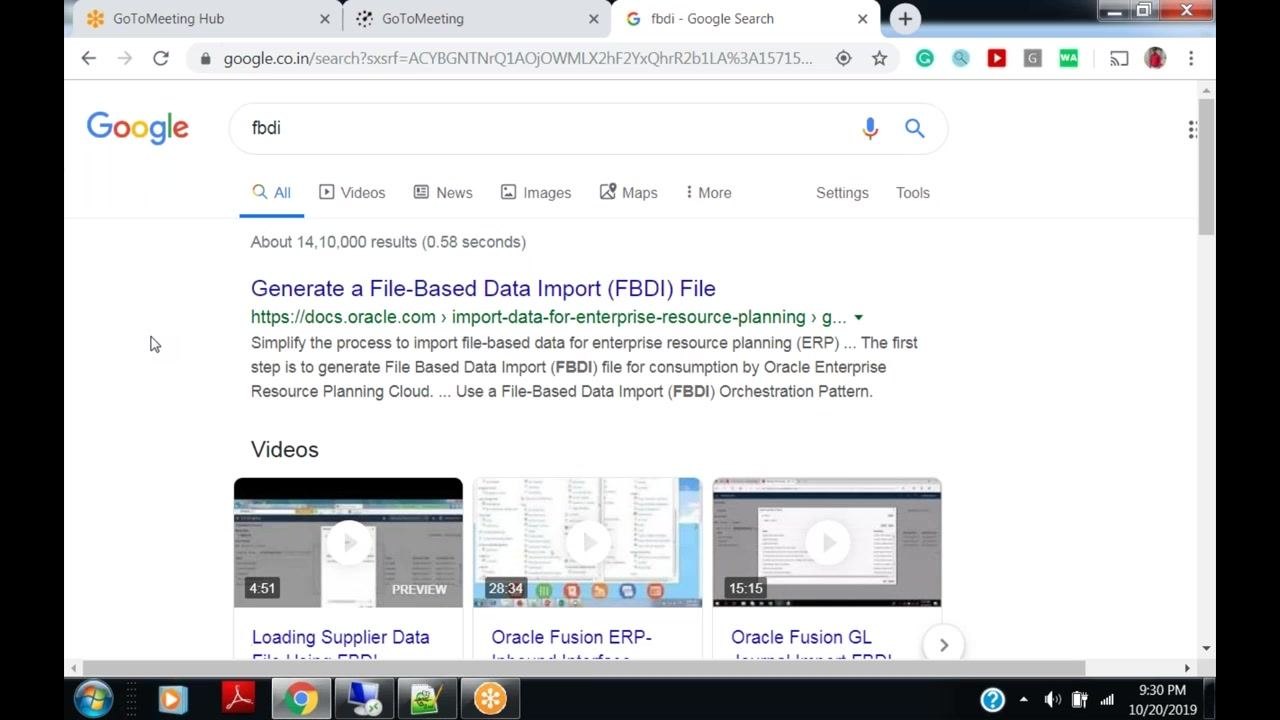Click the address bar URL
Image resolution: width=1280 pixels, height=720 pixels.
point(518,59)
